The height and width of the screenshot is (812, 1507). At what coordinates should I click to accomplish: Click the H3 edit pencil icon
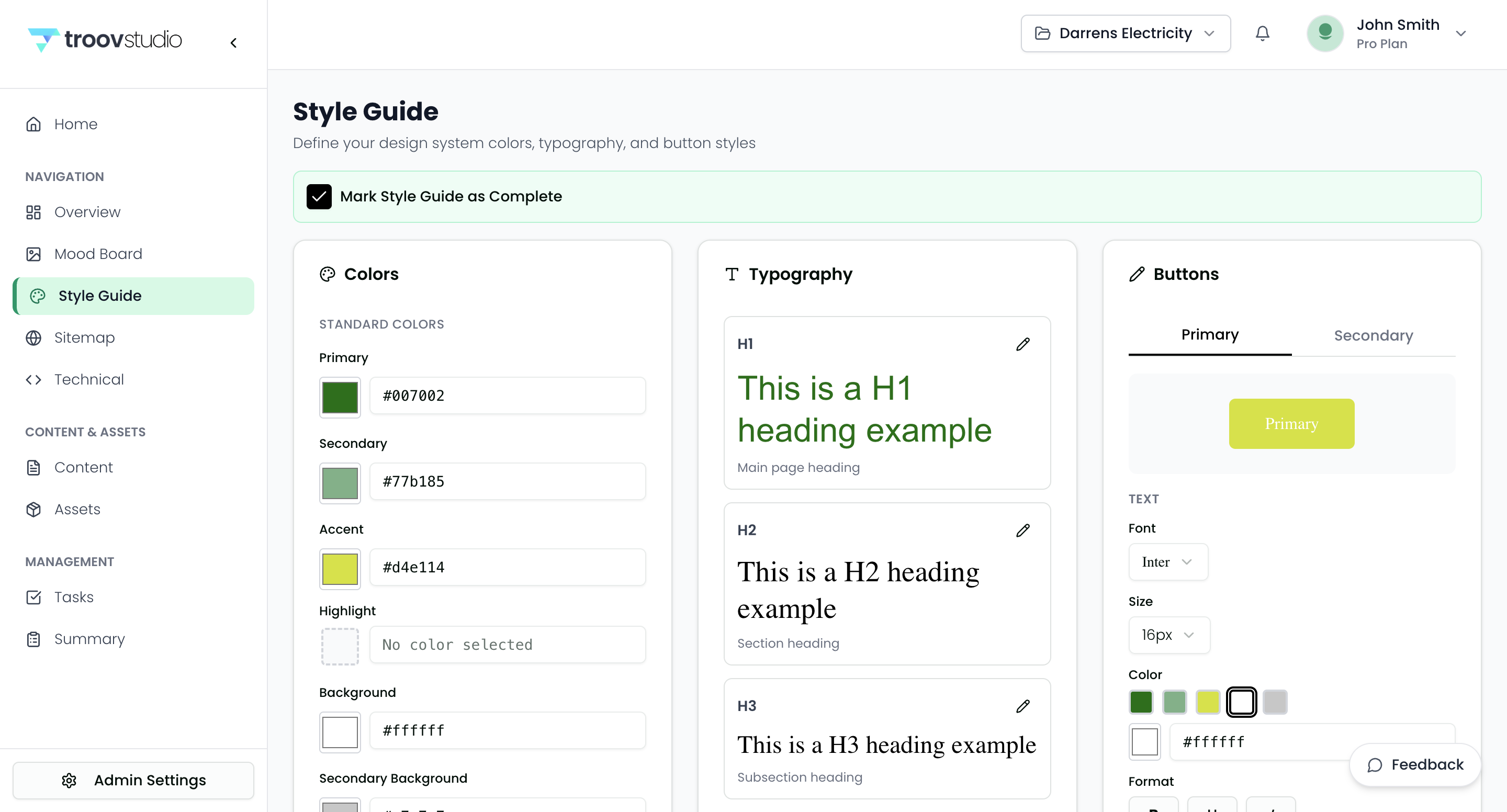(x=1022, y=706)
